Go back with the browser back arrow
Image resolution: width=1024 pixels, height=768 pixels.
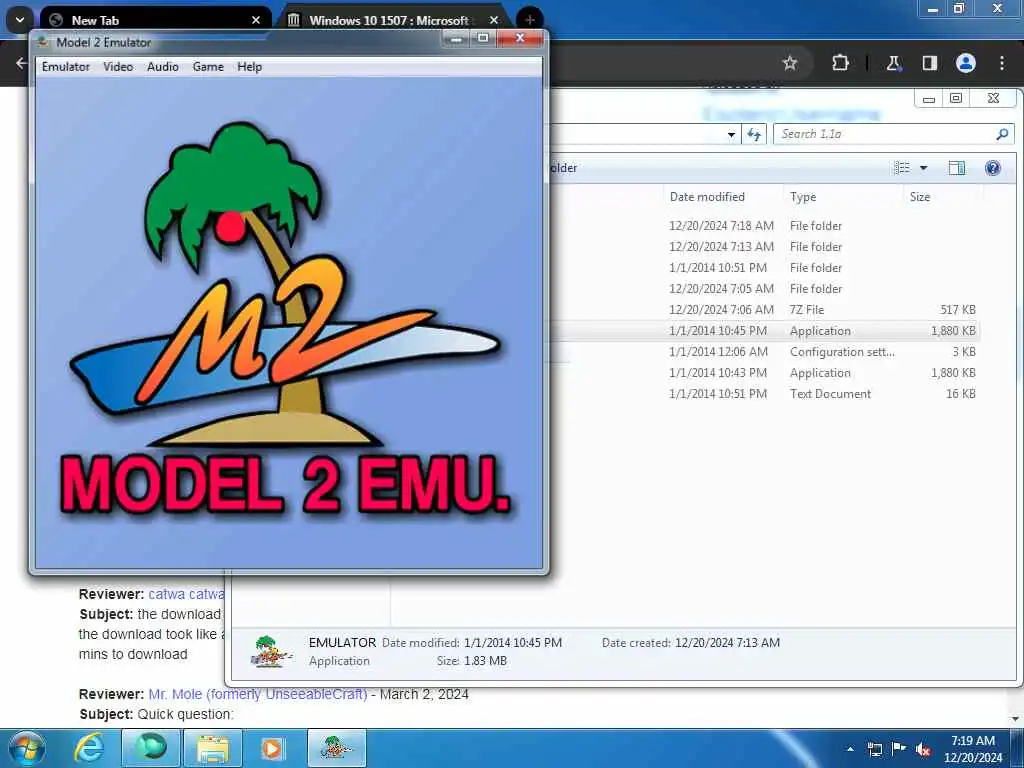tap(21, 63)
